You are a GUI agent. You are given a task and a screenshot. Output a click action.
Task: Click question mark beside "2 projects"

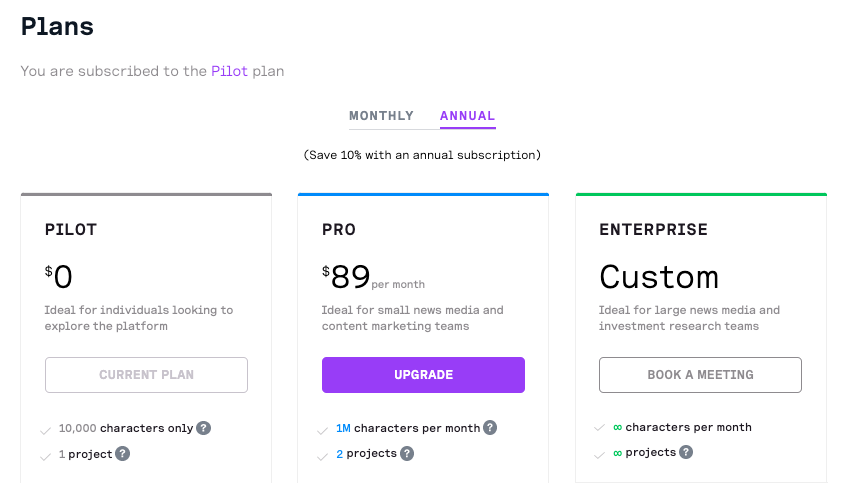pos(407,454)
